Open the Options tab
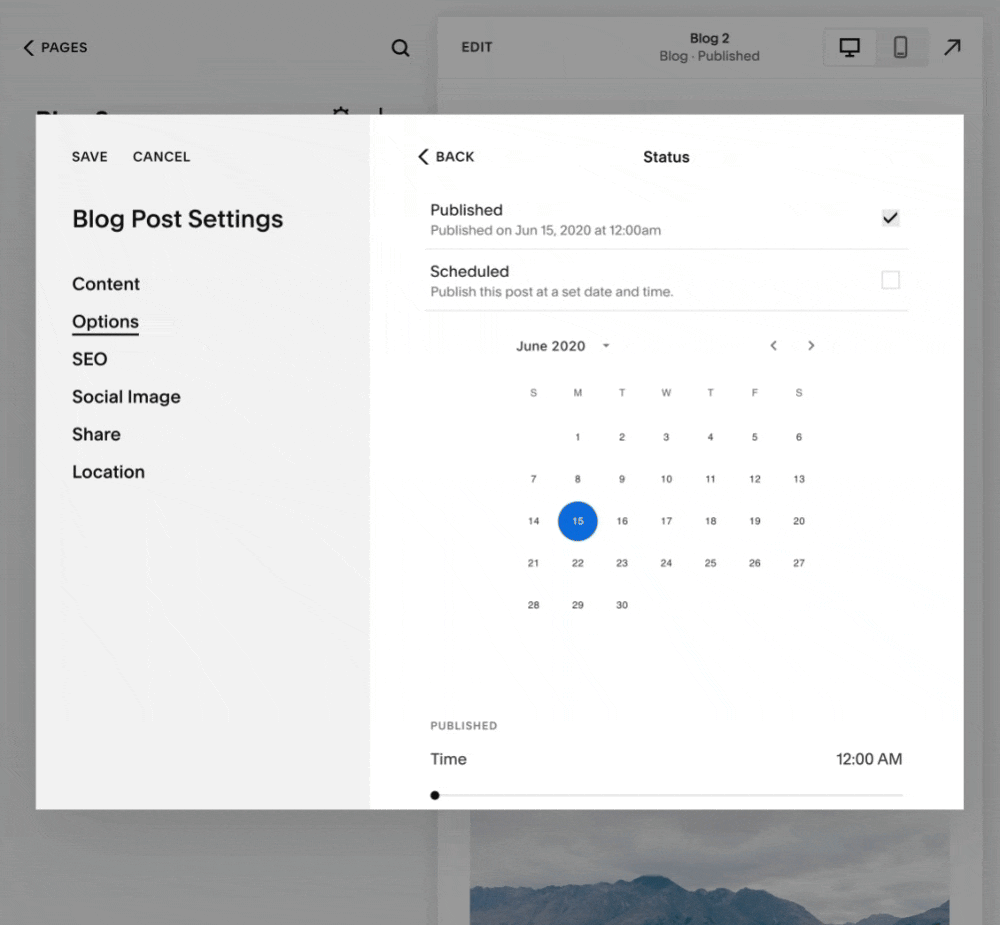Screen dimensions: 1000x925 click(x=105, y=322)
